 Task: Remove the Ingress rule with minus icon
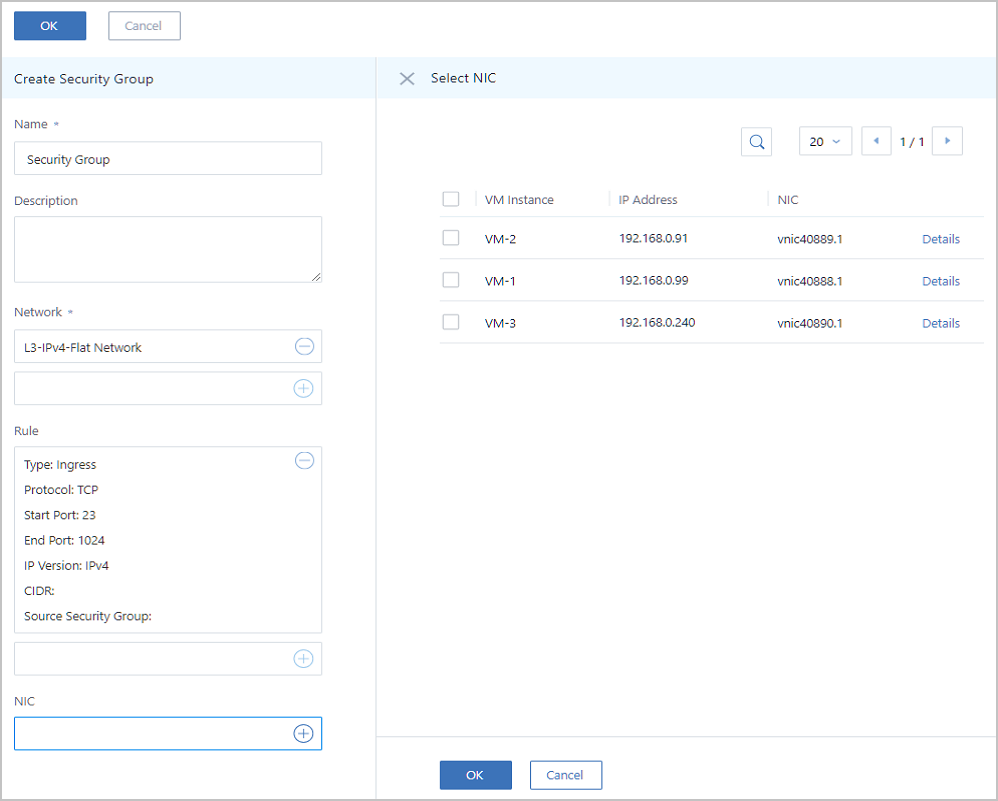click(x=304, y=460)
